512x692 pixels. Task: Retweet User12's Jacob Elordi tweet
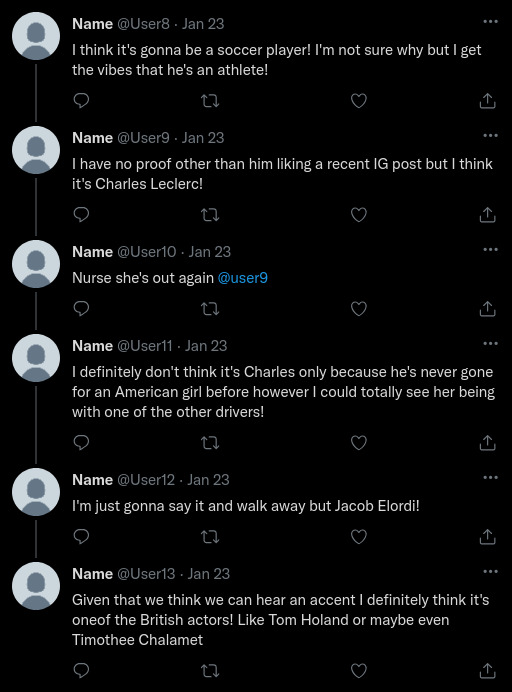click(210, 537)
